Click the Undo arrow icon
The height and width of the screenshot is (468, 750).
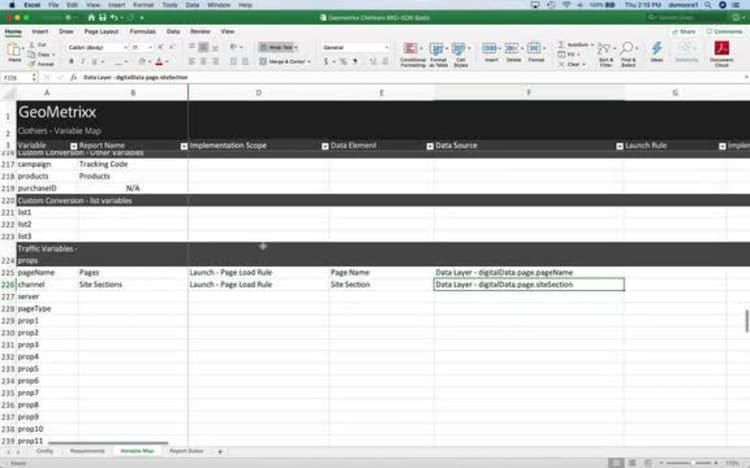[114, 18]
